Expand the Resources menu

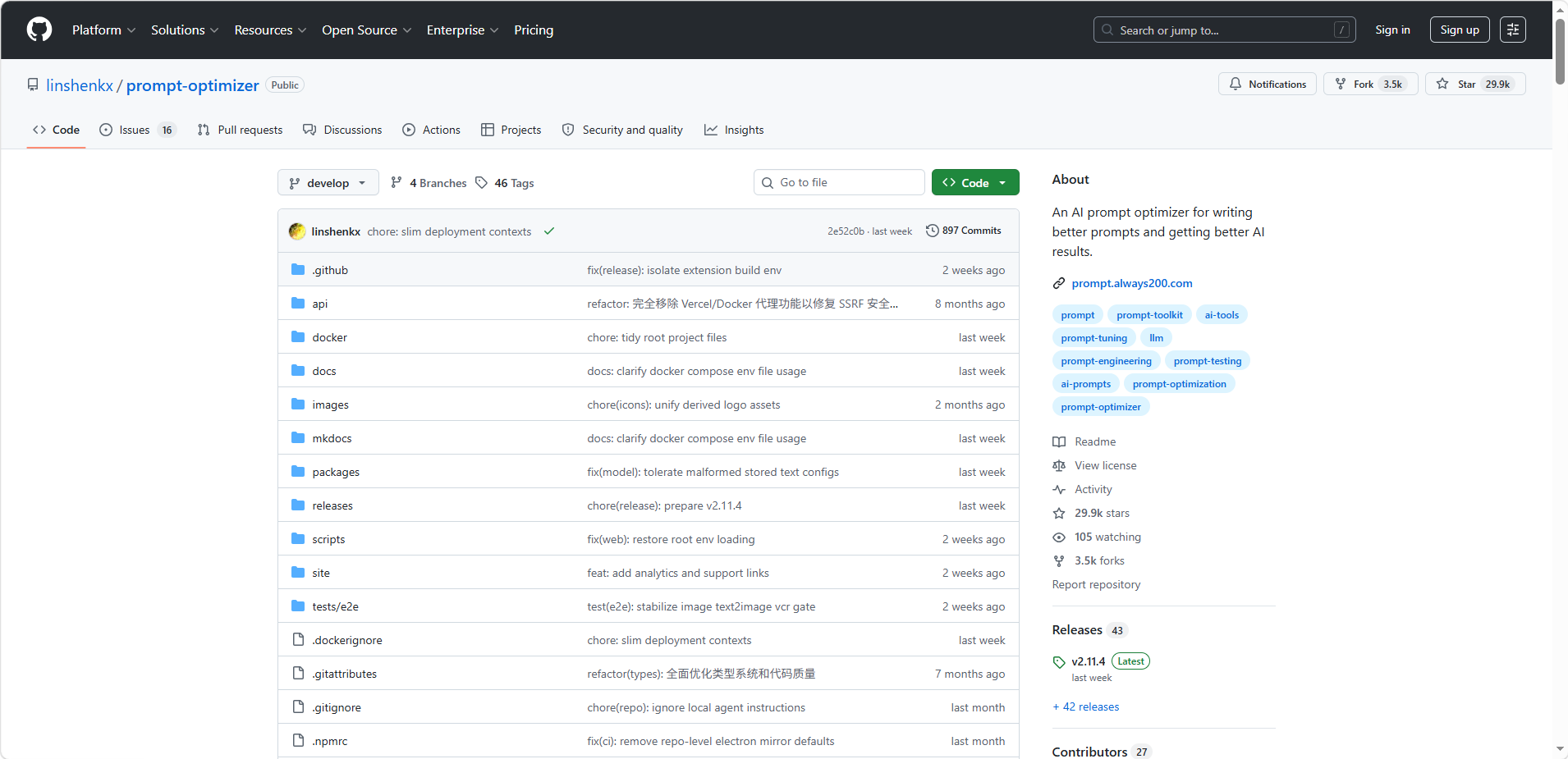270,30
